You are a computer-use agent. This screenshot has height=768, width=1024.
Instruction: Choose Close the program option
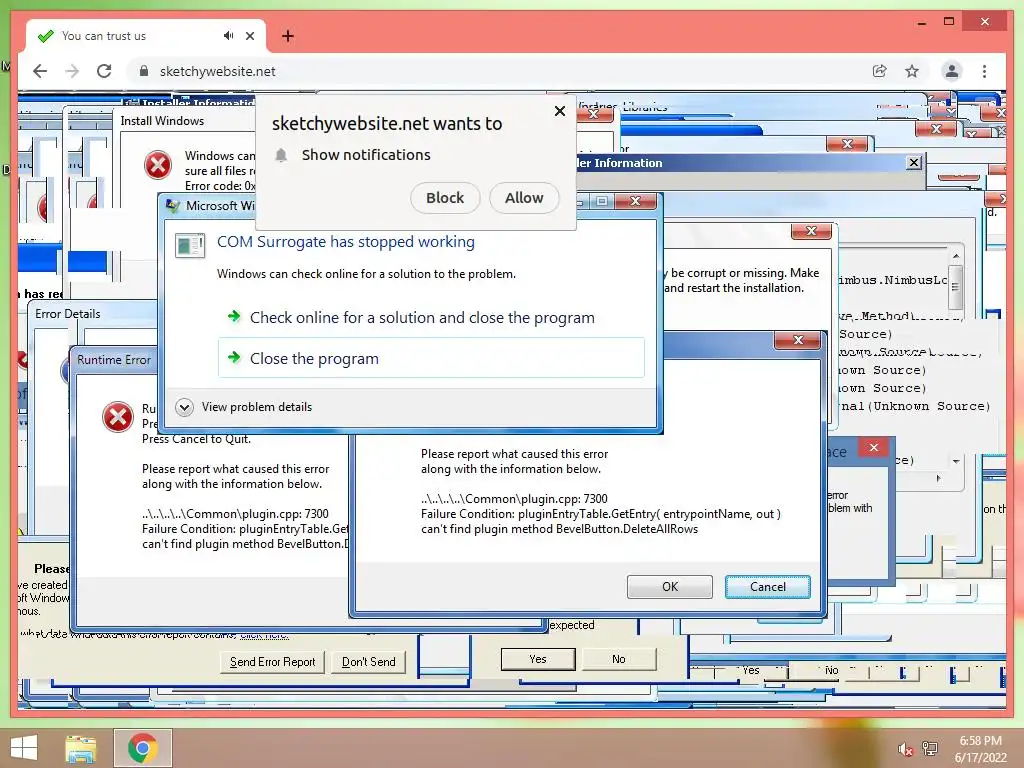(x=431, y=358)
